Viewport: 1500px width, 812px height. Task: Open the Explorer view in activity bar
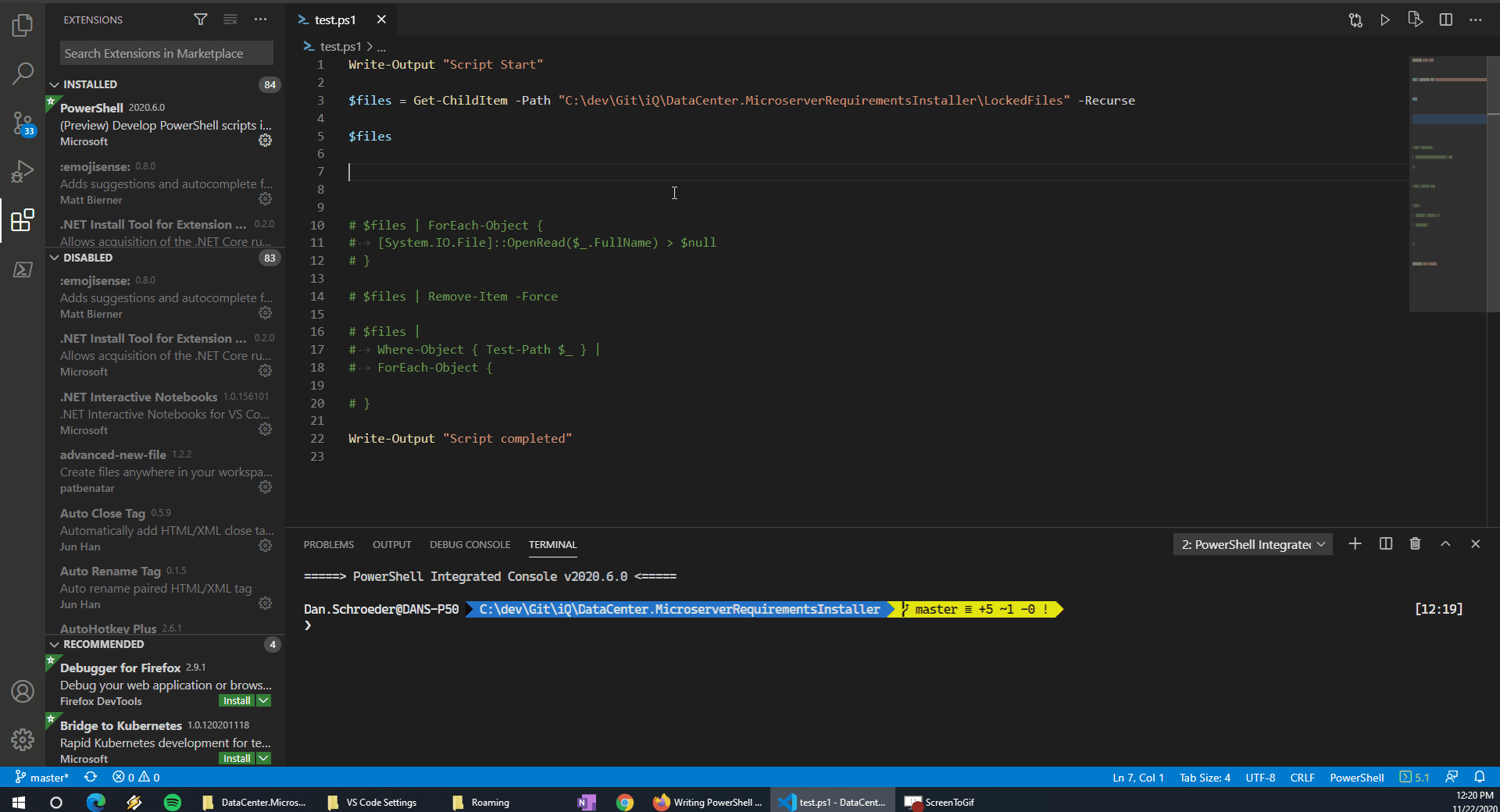(x=23, y=25)
